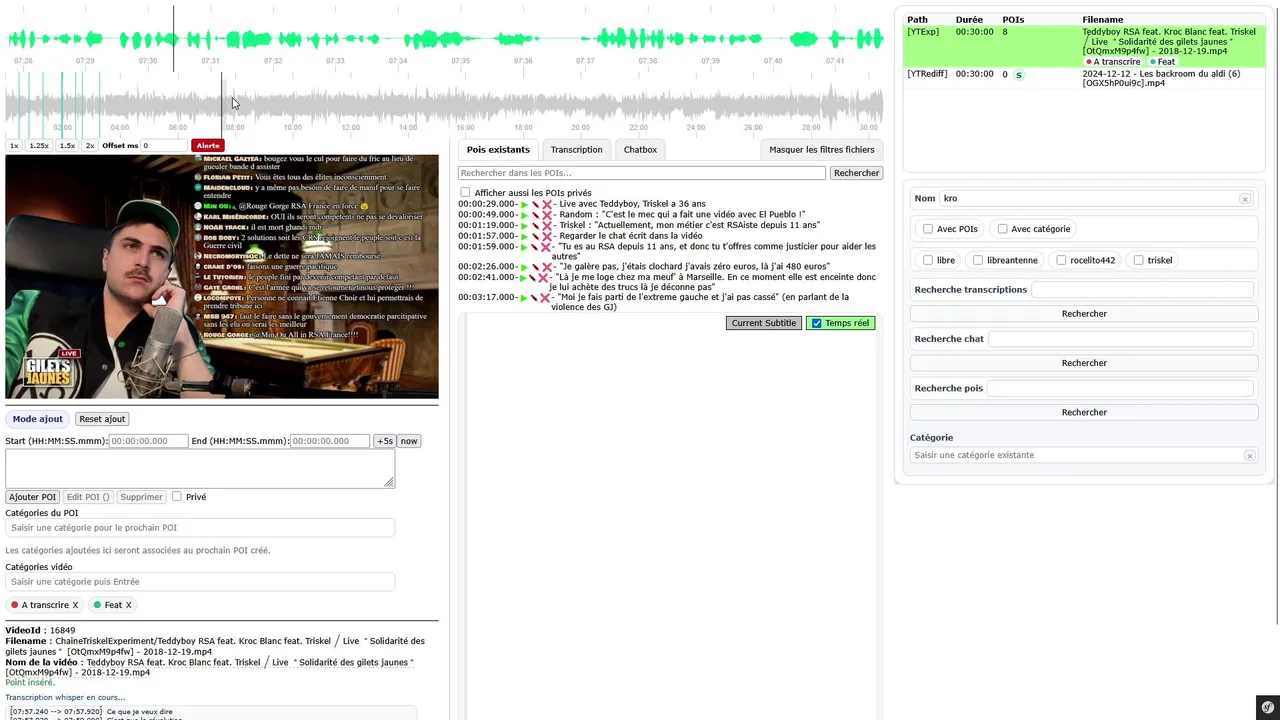Open 'Saisir une catégorie puis Entrée' field
Image resolution: width=1280 pixels, height=720 pixels.
pyautogui.click(x=200, y=582)
